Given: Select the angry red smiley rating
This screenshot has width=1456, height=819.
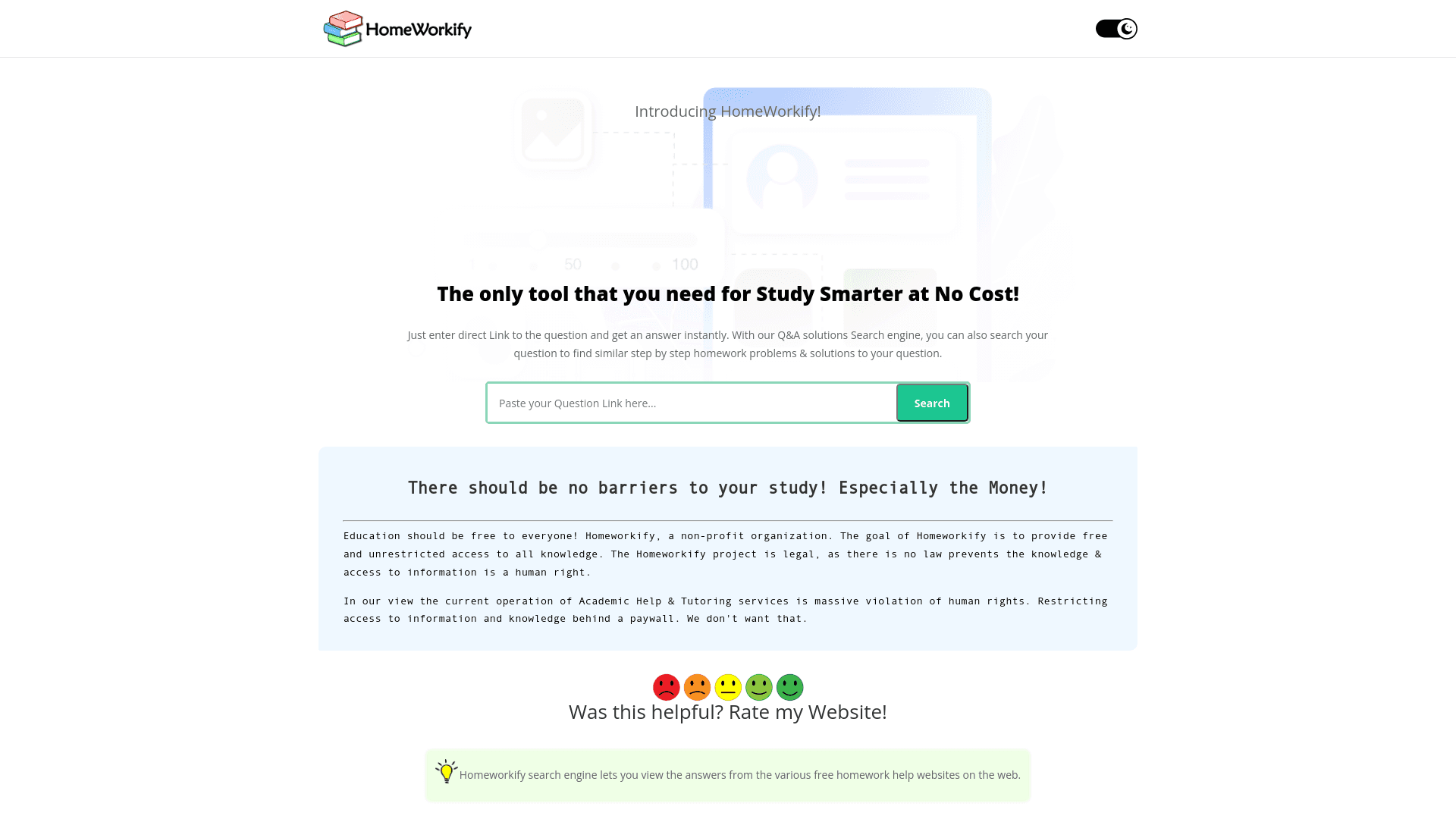Looking at the screenshot, I should (665, 687).
